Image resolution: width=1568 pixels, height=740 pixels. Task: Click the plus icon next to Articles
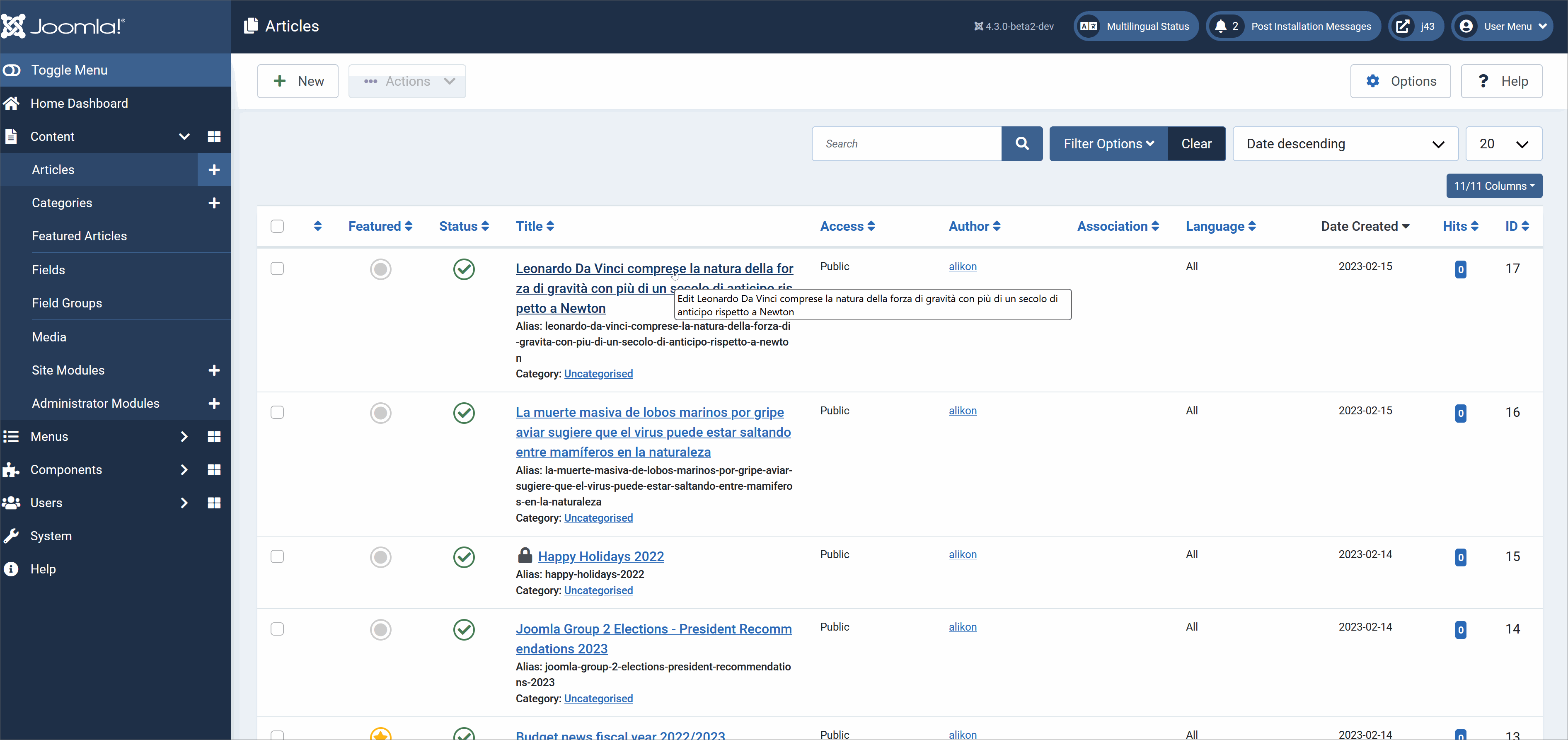[x=214, y=170]
